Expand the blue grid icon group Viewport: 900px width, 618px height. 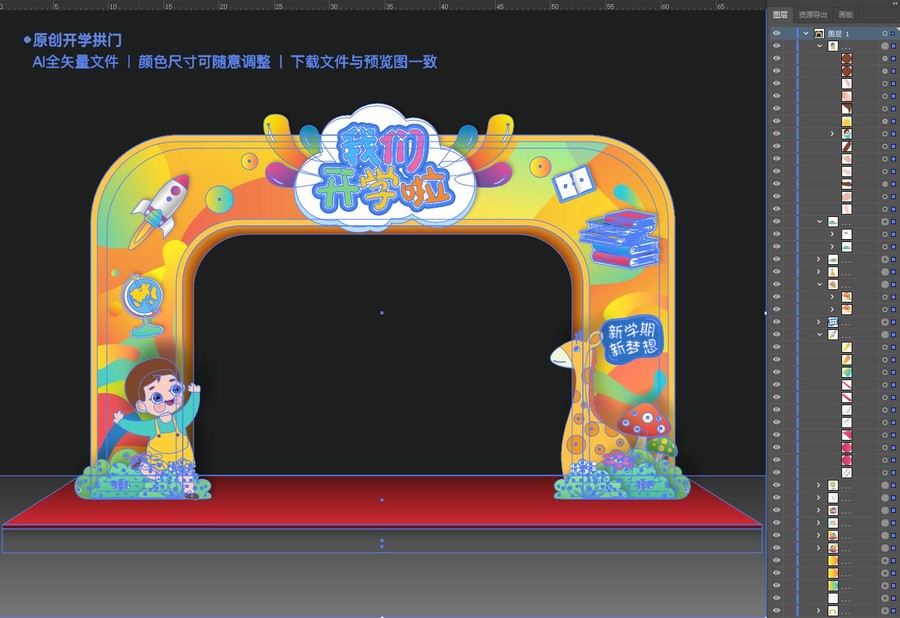tap(820, 322)
